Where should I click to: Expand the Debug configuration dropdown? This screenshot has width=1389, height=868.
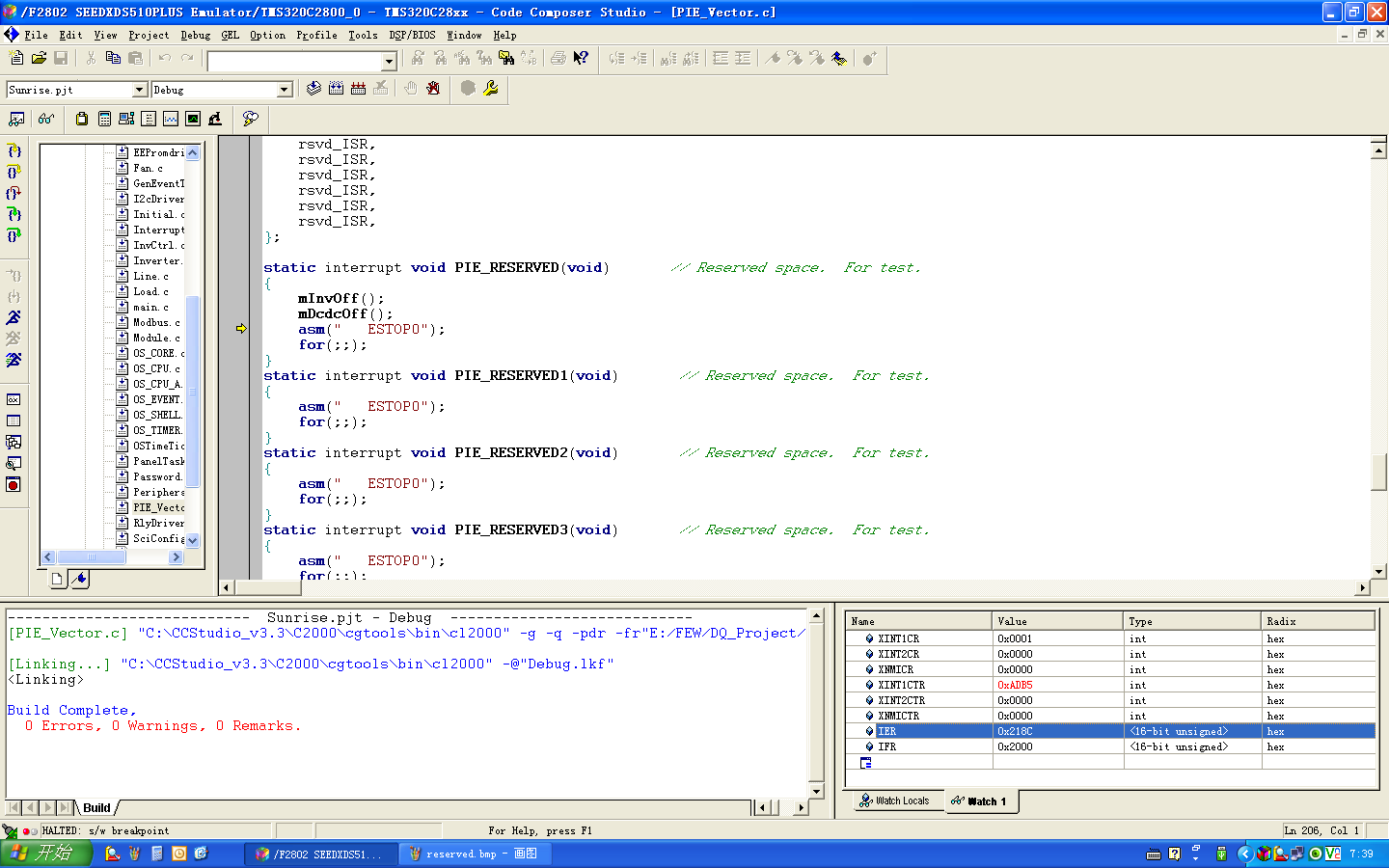tap(284, 90)
